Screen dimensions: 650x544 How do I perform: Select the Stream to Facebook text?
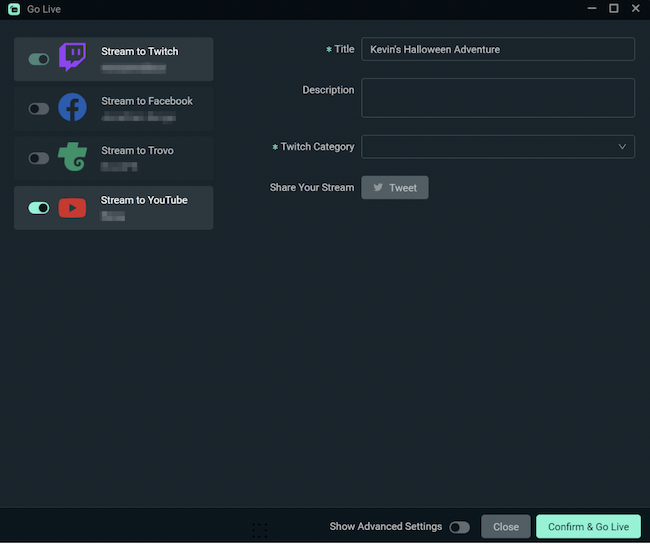click(147, 101)
